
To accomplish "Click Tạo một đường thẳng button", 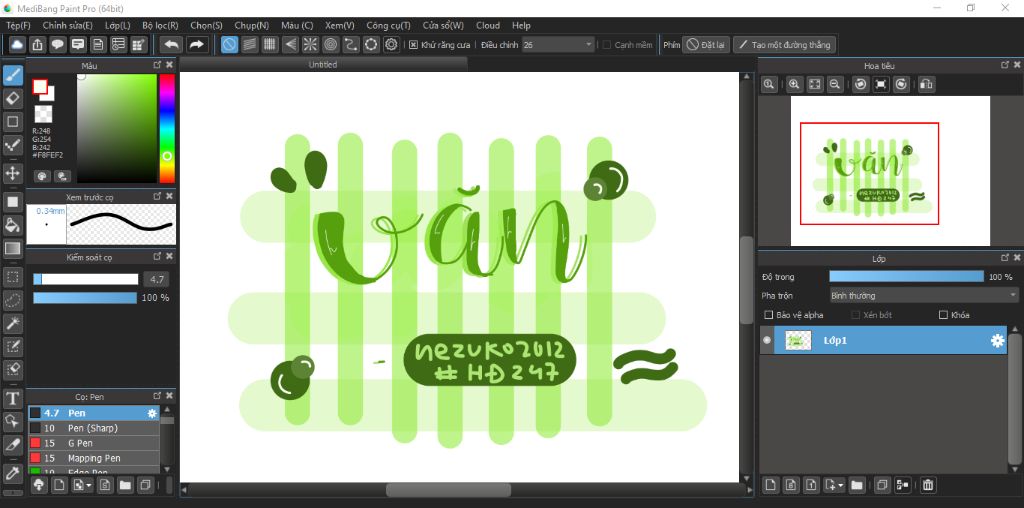I will tap(784, 45).
